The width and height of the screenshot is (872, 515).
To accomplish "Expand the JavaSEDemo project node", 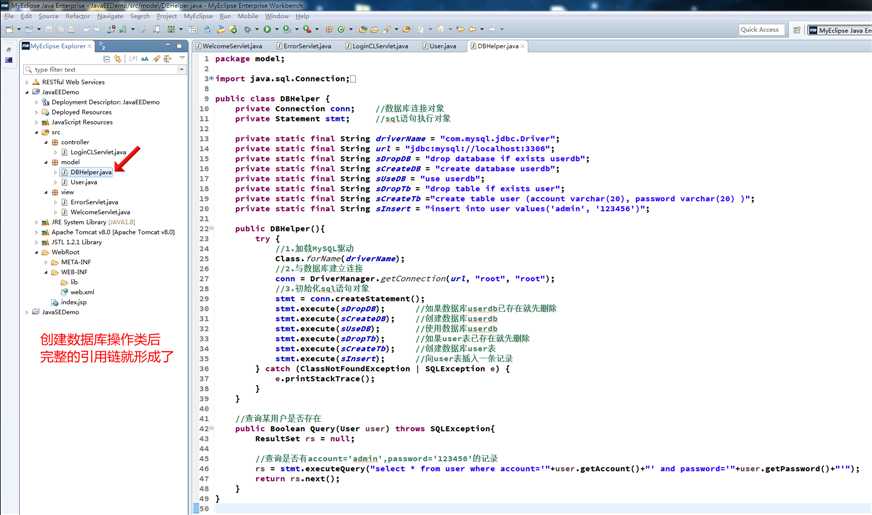I will click(27, 313).
